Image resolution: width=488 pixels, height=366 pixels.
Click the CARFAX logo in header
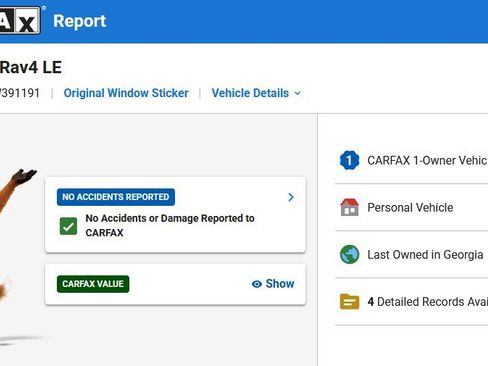[x=20, y=20]
